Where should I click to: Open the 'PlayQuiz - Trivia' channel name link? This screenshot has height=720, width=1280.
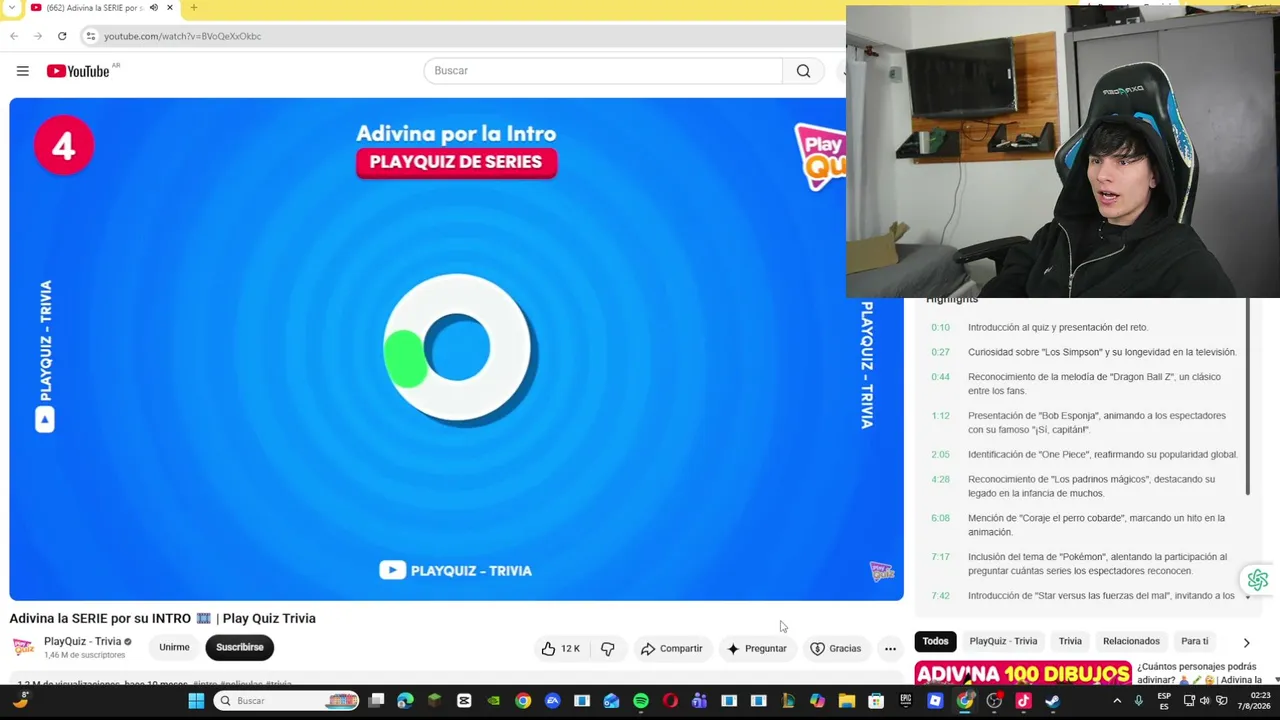coord(82,641)
